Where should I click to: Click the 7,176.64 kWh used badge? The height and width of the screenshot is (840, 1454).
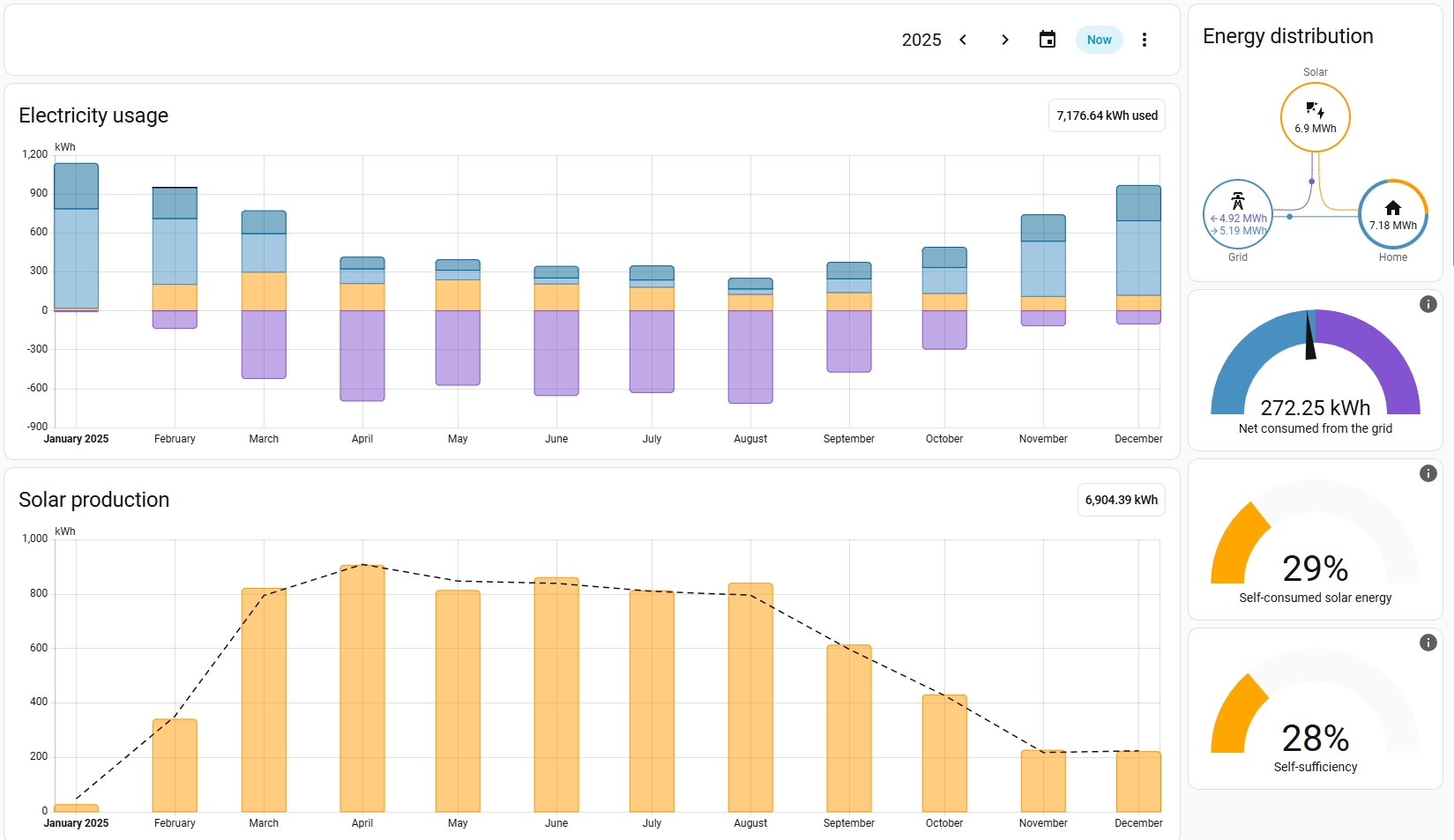[x=1107, y=115]
